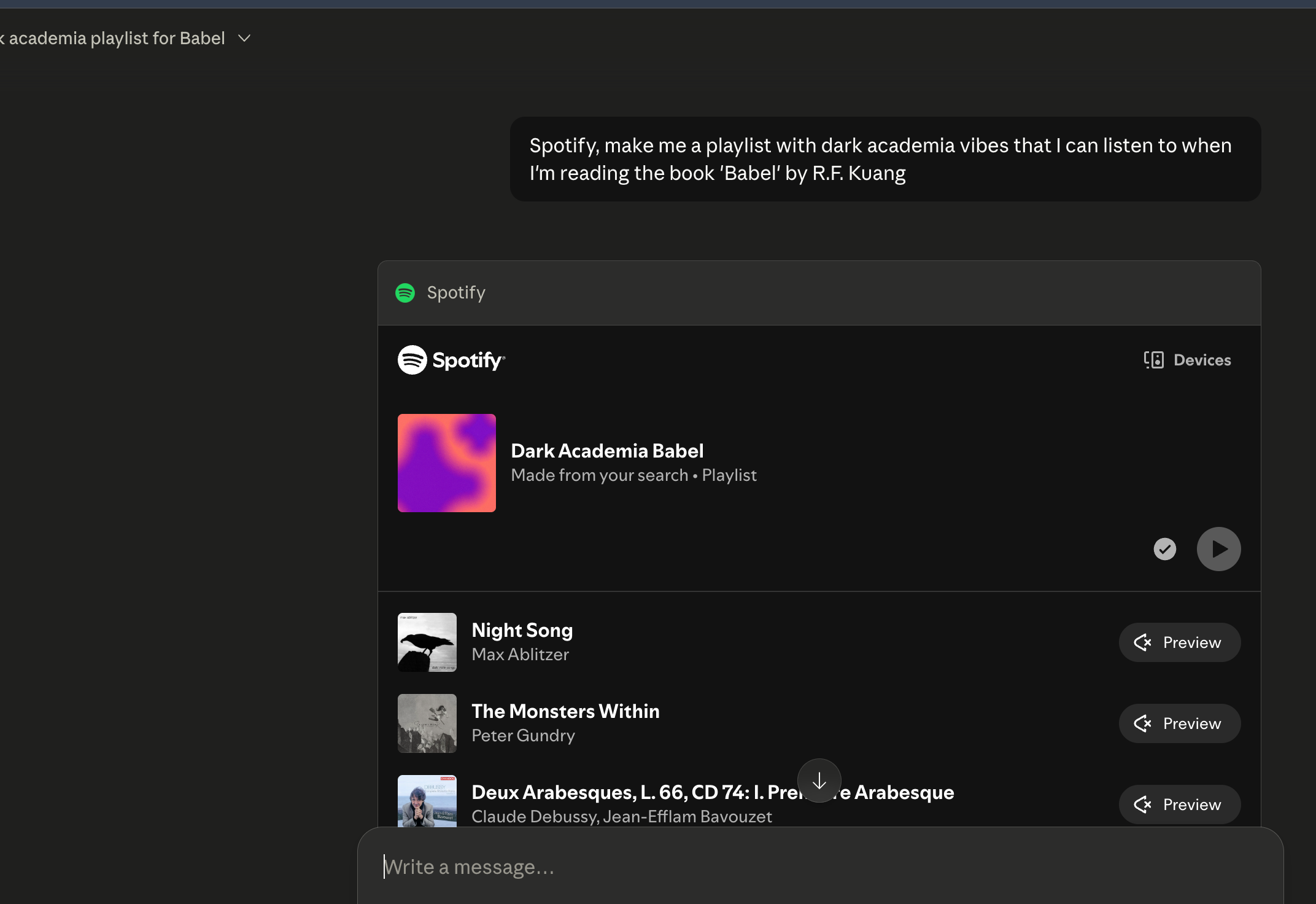
Task: Open the chat title dropdown chevron
Action: (244, 39)
